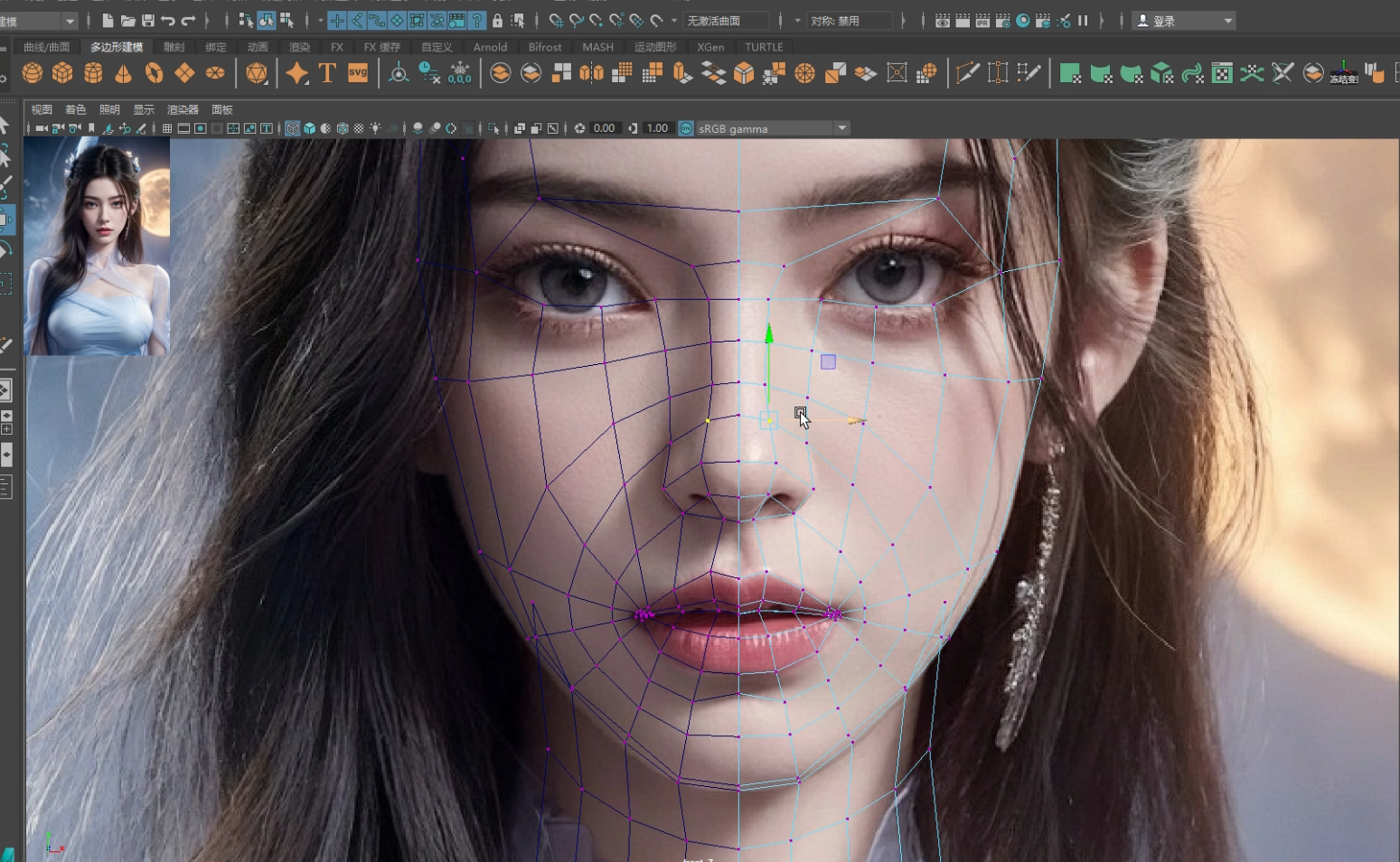Image resolution: width=1400 pixels, height=862 pixels.
Task: Click the SVG import shelf icon
Action: point(358,73)
